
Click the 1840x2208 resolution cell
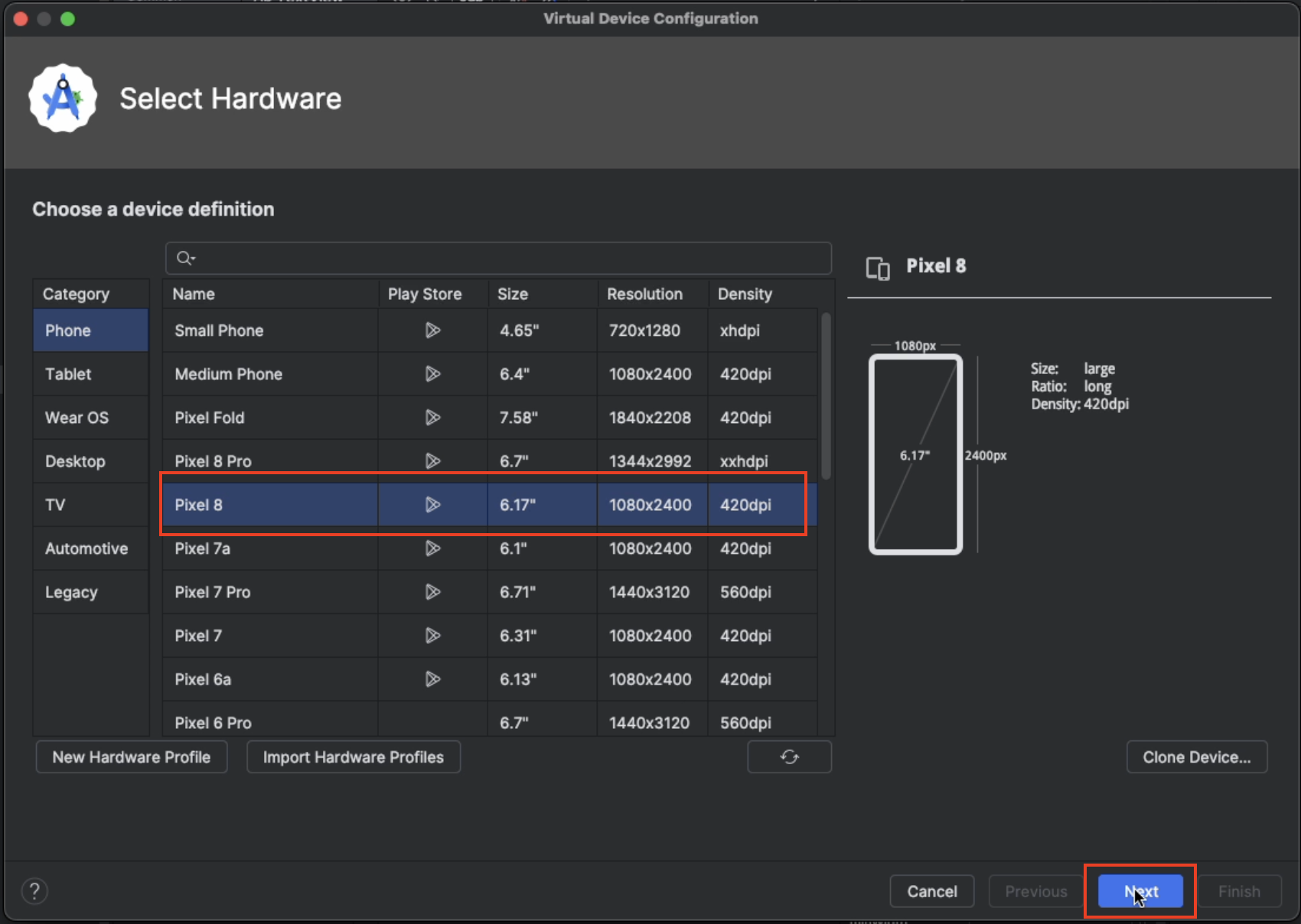pyautogui.click(x=652, y=418)
